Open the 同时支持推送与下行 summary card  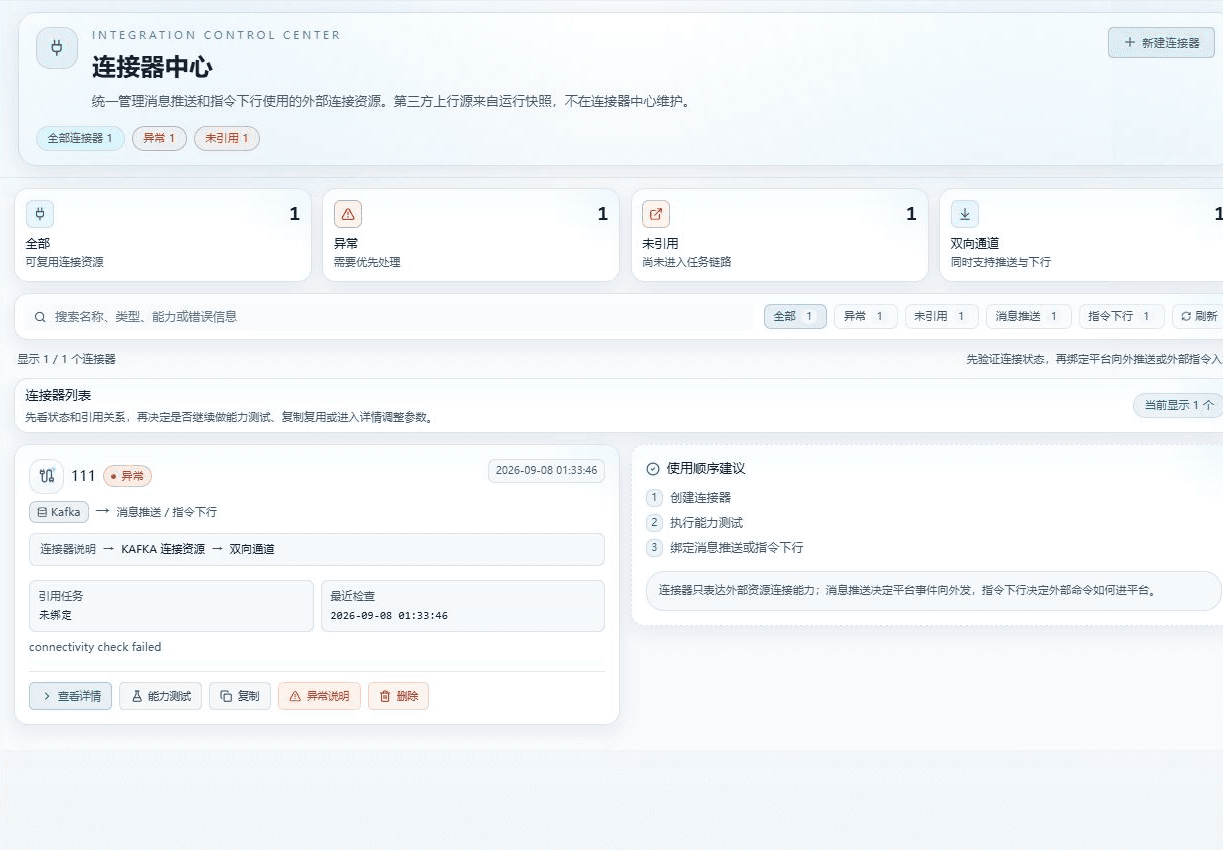click(1081, 236)
